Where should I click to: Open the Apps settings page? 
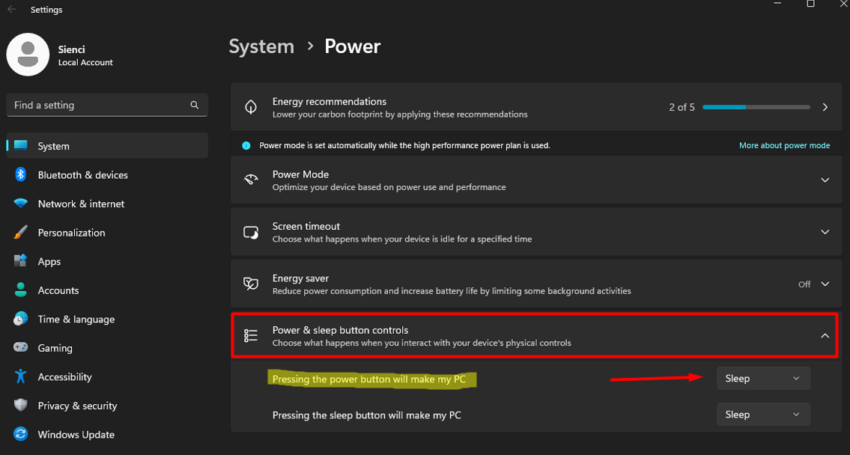(x=49, y=262)
